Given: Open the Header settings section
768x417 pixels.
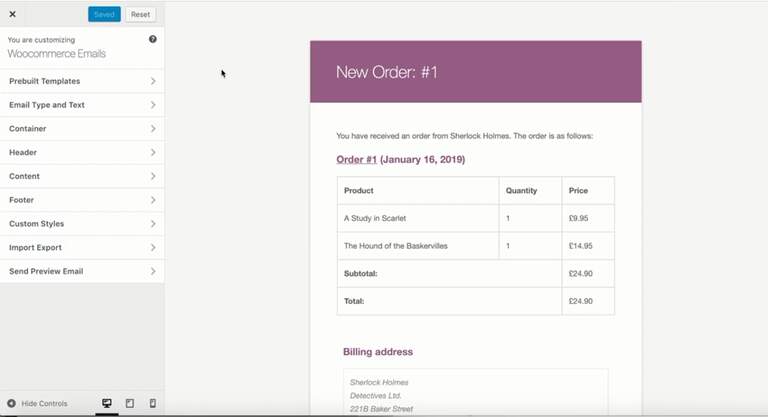Looking at the screenshot, I should pyautogui.click(x=82, y=152).
